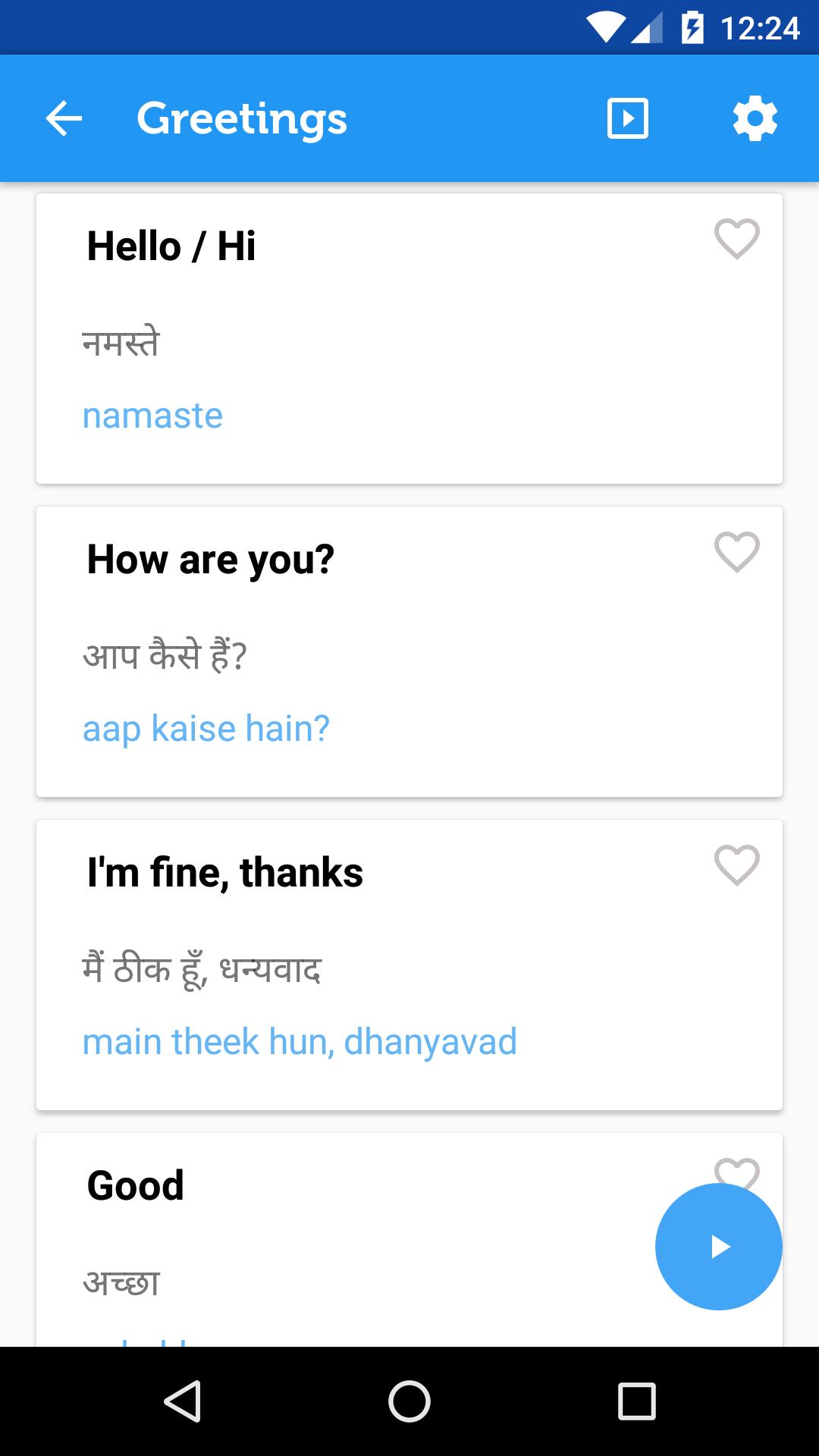Open settings with the gear icon
The width and height of the screenshot is (819, 1456).
coord(755,119)
